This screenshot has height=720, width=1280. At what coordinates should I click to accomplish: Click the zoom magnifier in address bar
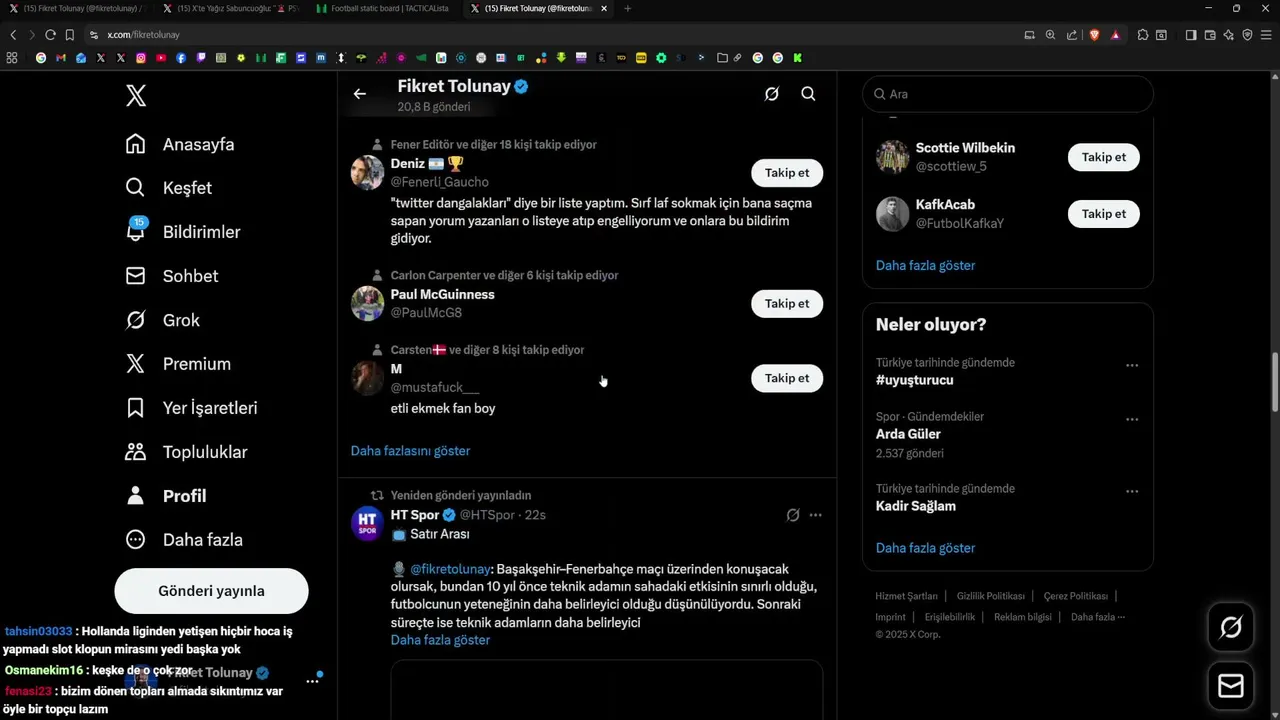[1050, 35]
